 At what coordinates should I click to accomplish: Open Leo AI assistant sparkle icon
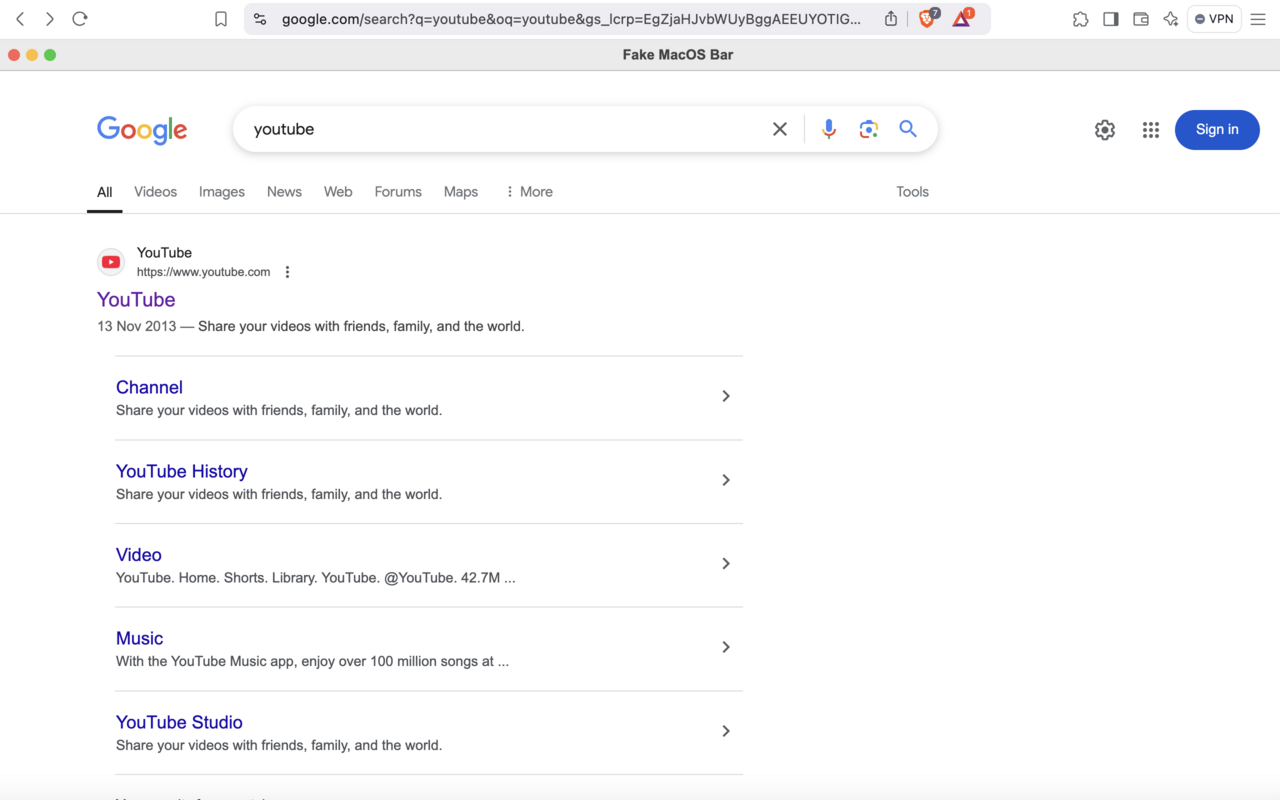pyautogui.click(x=1170, y=19)
